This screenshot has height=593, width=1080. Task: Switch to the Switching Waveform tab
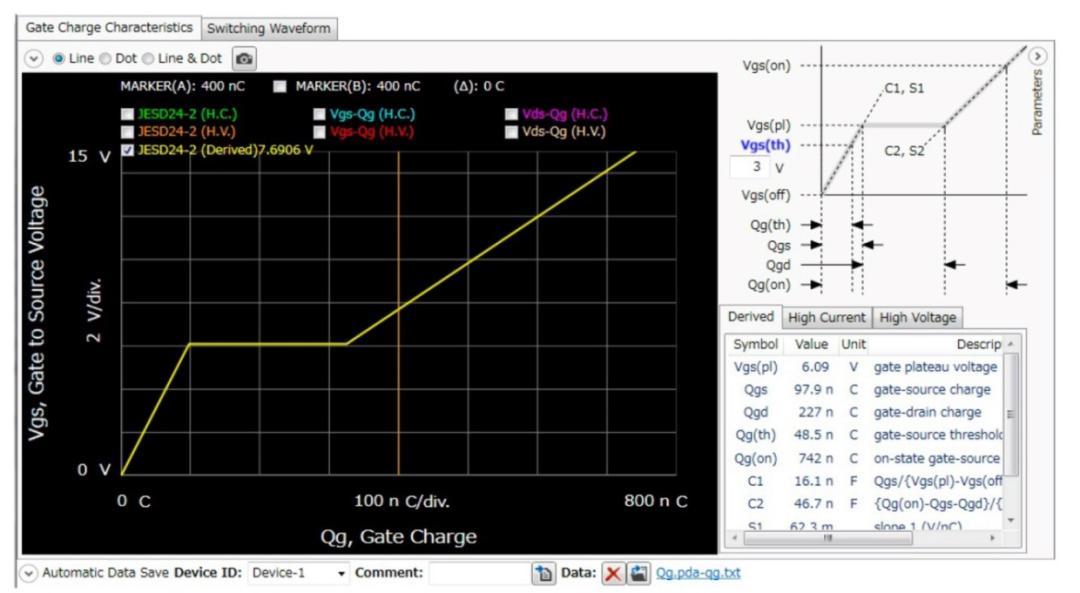coord(268,28)
